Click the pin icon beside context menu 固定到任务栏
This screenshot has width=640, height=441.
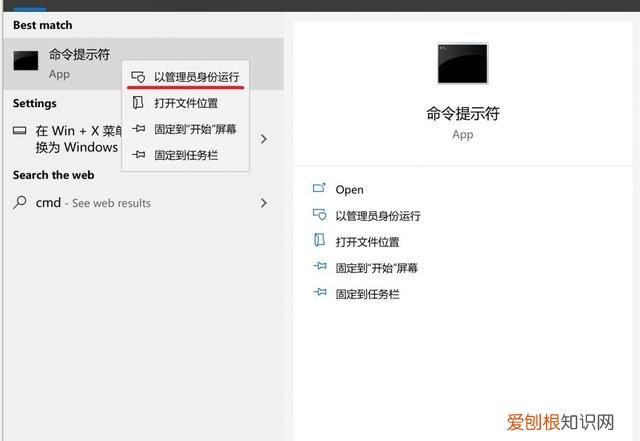point(138,155)
